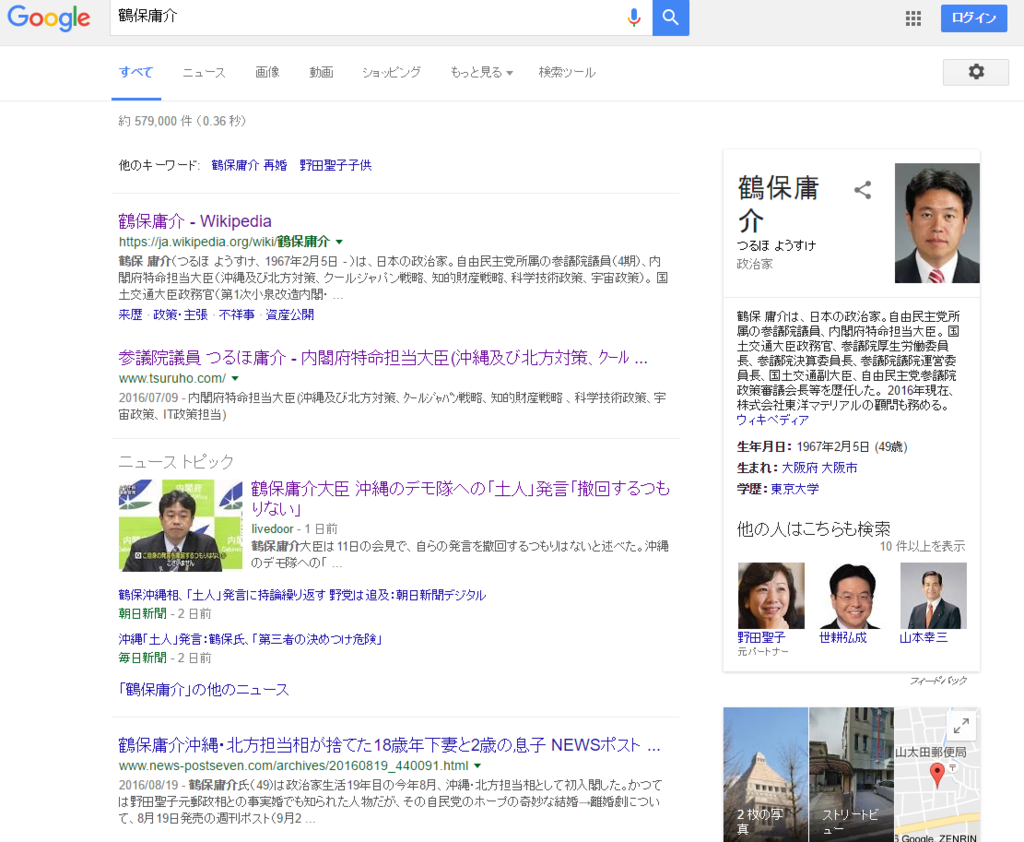Open the 資産公開 sitelink

(x=289, y=315)
